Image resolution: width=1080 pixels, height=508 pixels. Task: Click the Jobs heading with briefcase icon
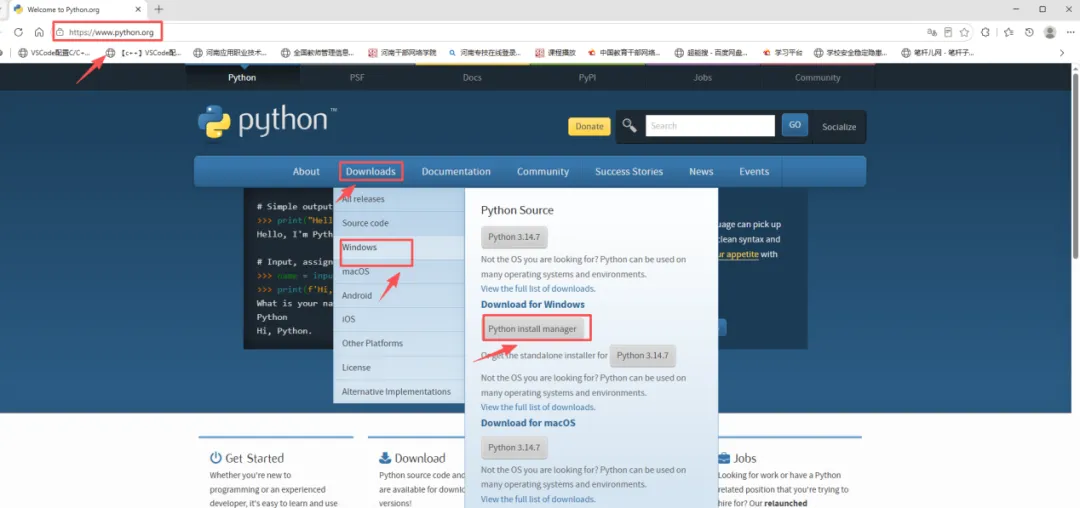[x=737, y=458]
